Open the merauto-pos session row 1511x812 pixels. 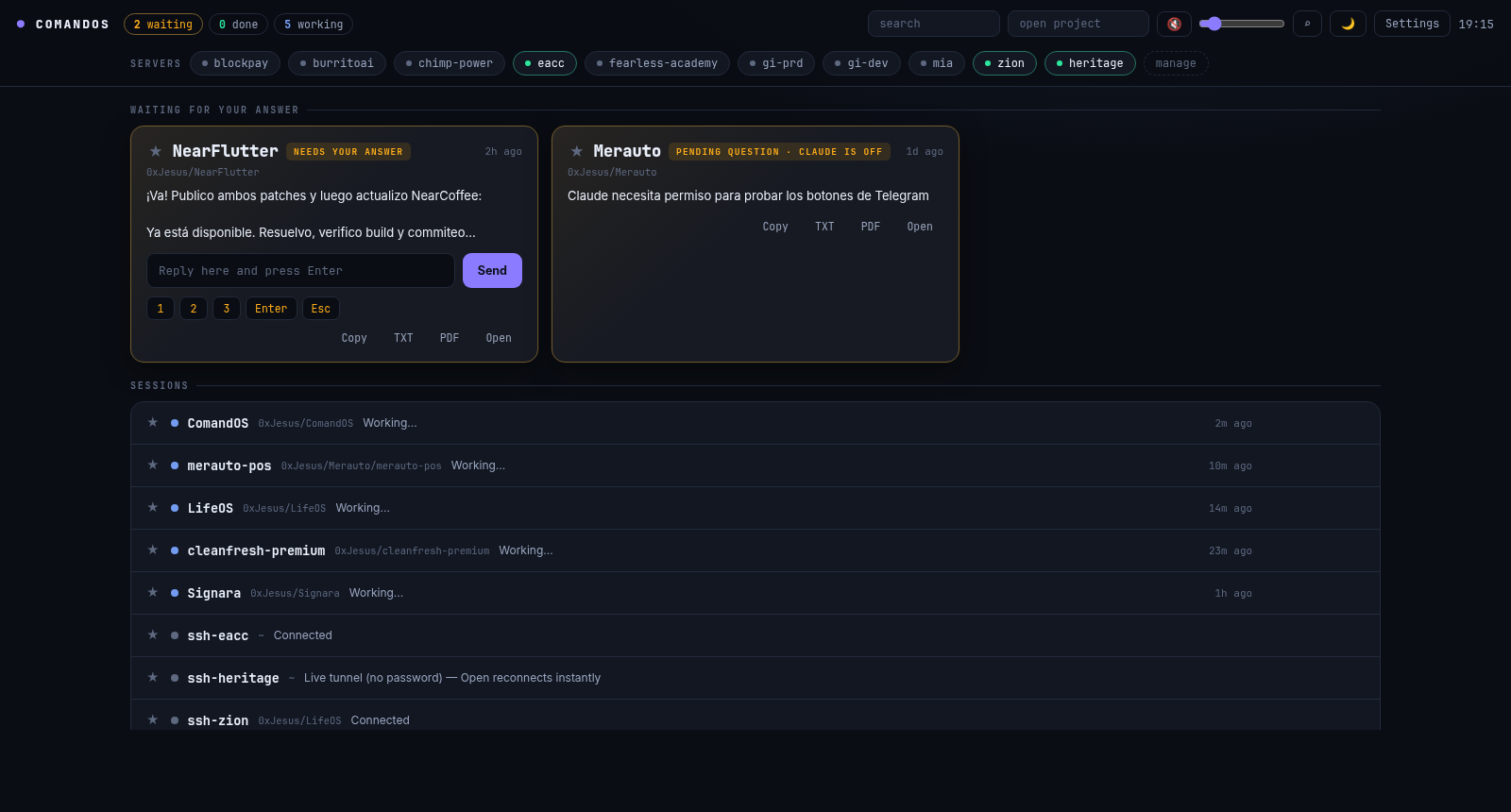pyautogui.click(x=755, y=465)
